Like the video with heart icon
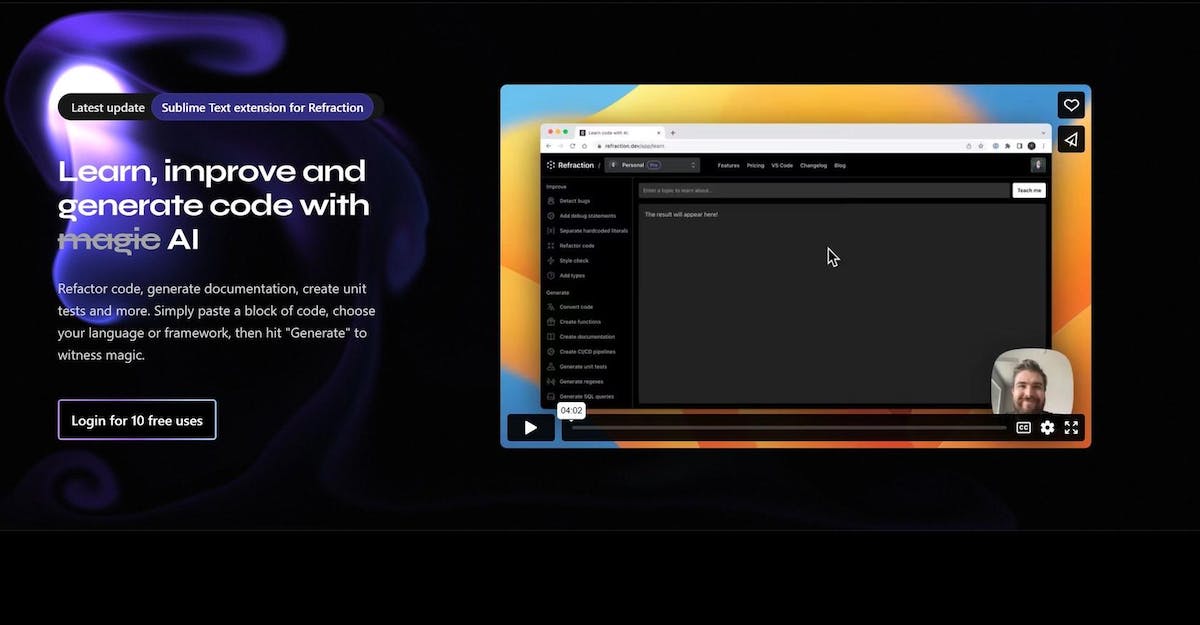1200x625 pixels. pyautogui.click(x=1071, y=105)
